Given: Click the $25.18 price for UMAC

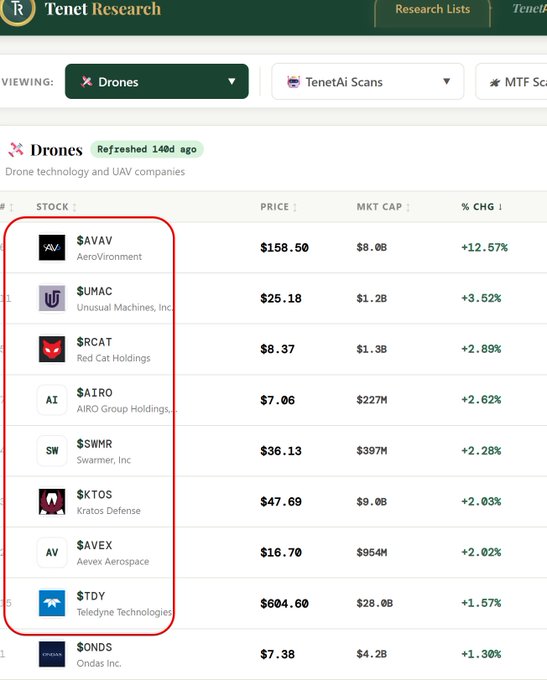Looking at the screenshot, I should (x=281, y=298).
